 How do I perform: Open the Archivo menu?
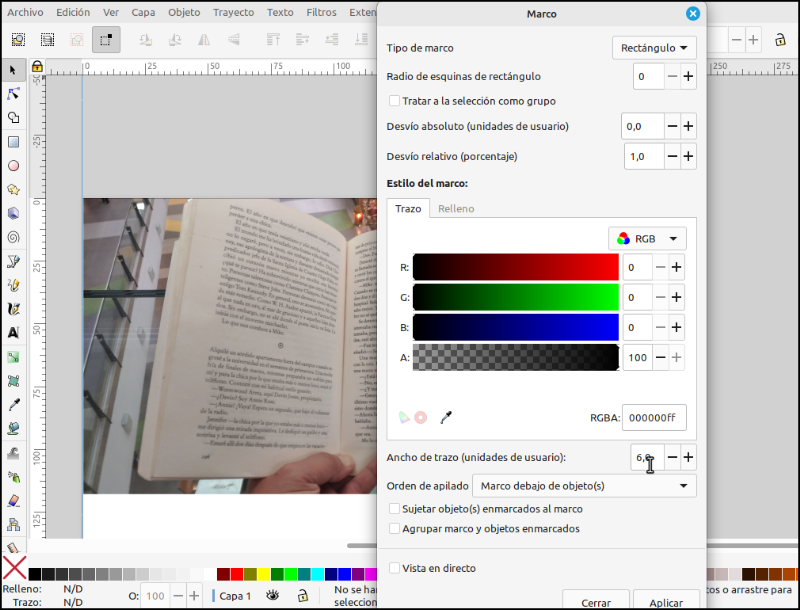25,12
